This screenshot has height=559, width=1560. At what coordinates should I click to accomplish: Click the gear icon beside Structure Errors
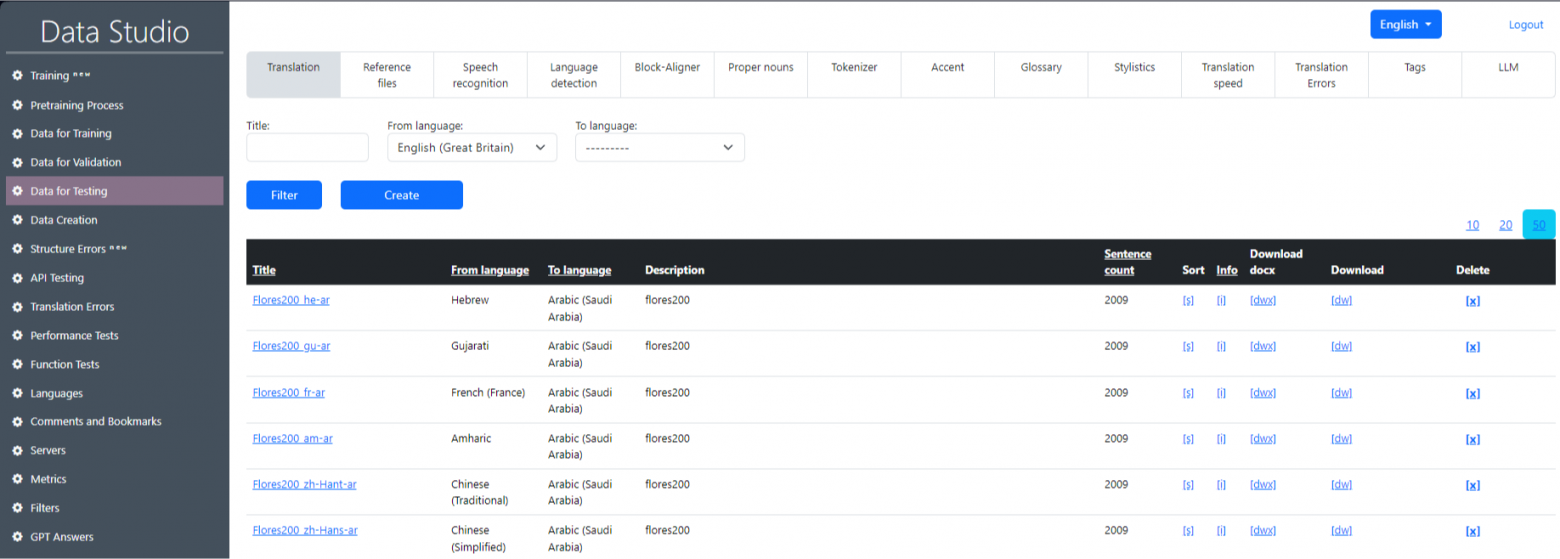click(x=17, y=249)
